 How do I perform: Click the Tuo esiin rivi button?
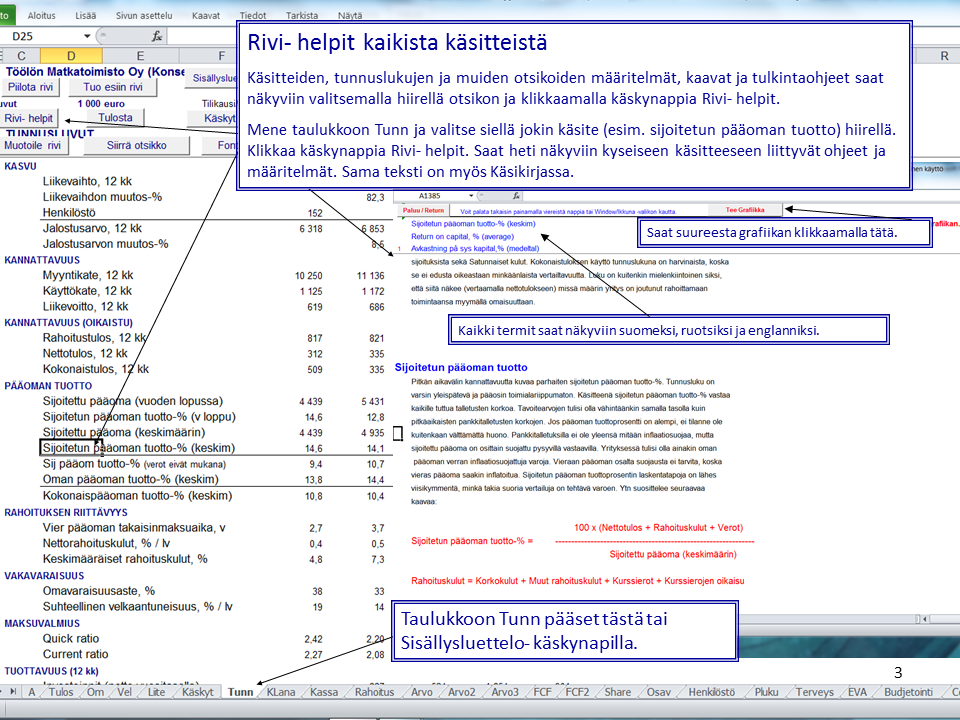click(113, 87)
